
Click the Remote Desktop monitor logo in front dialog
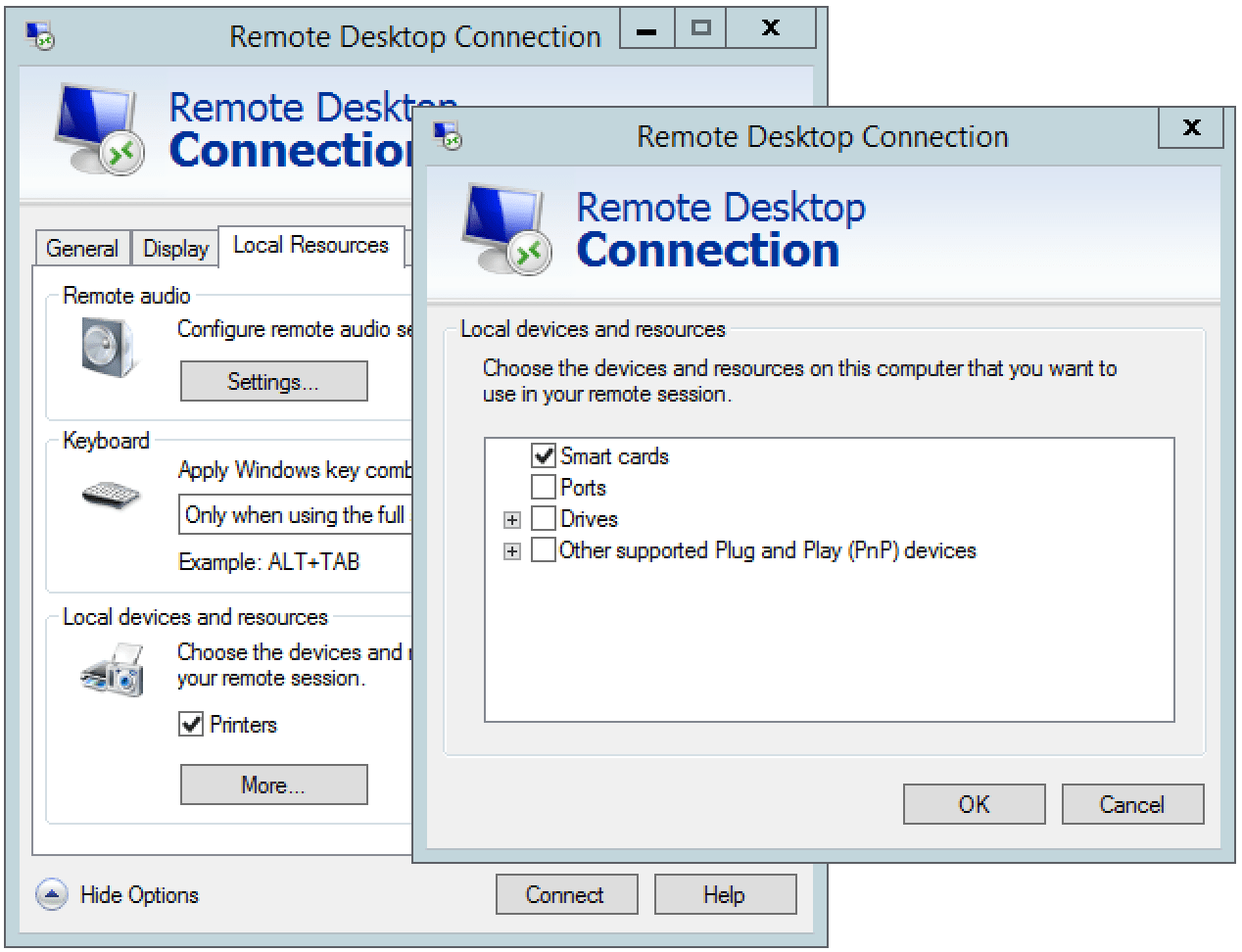pyautogui.click(x=506, y=229)
